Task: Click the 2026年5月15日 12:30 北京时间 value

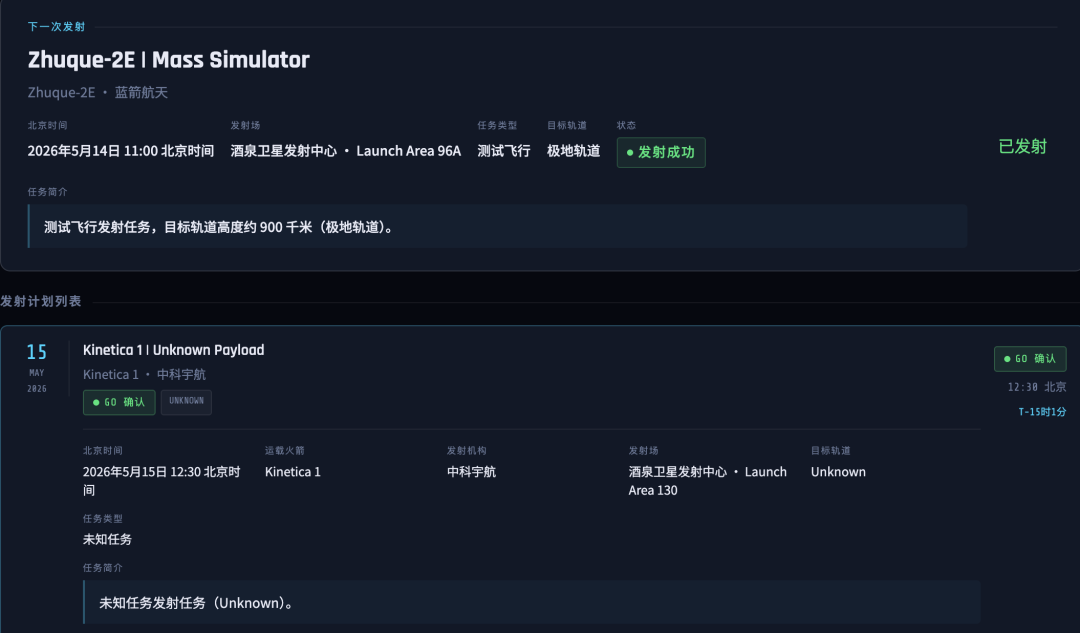Action: (162, 481)
